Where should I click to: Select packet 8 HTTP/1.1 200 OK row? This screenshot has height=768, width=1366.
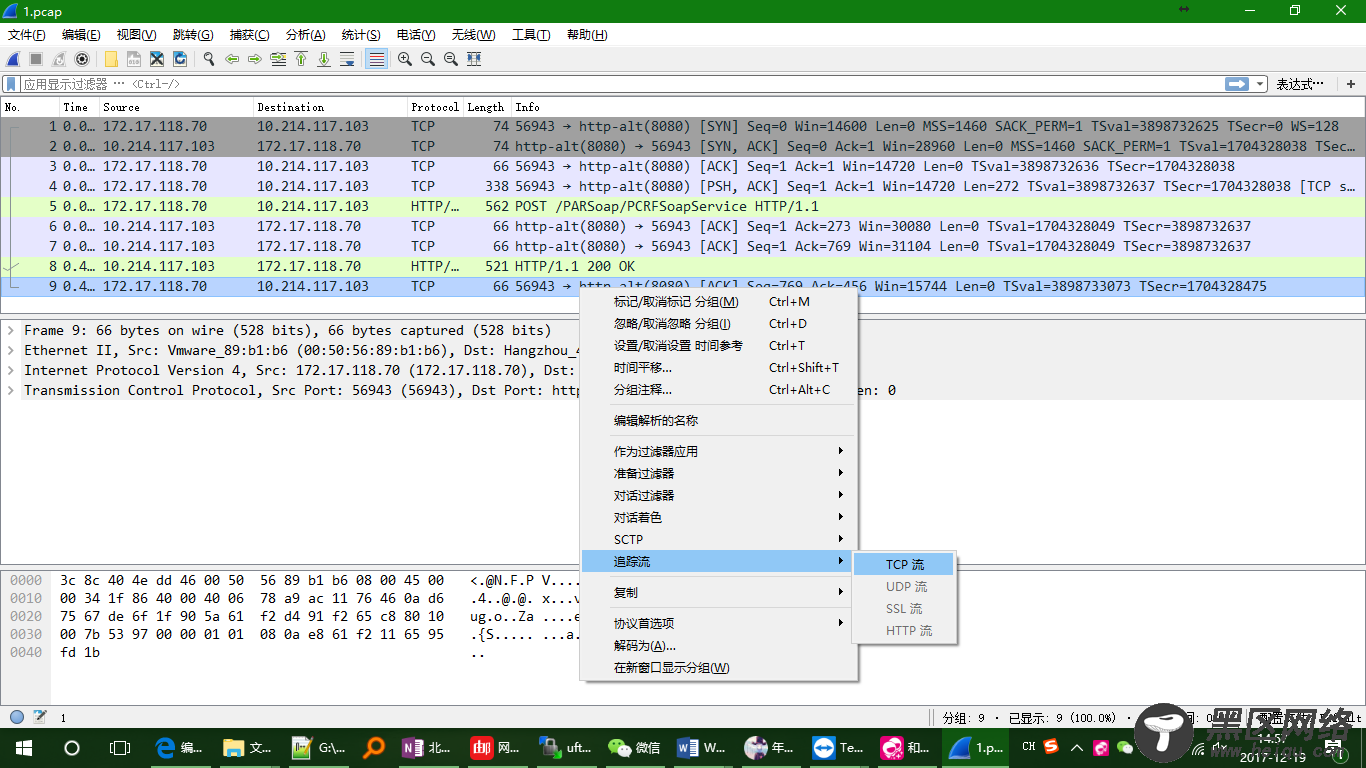[683, 266]
